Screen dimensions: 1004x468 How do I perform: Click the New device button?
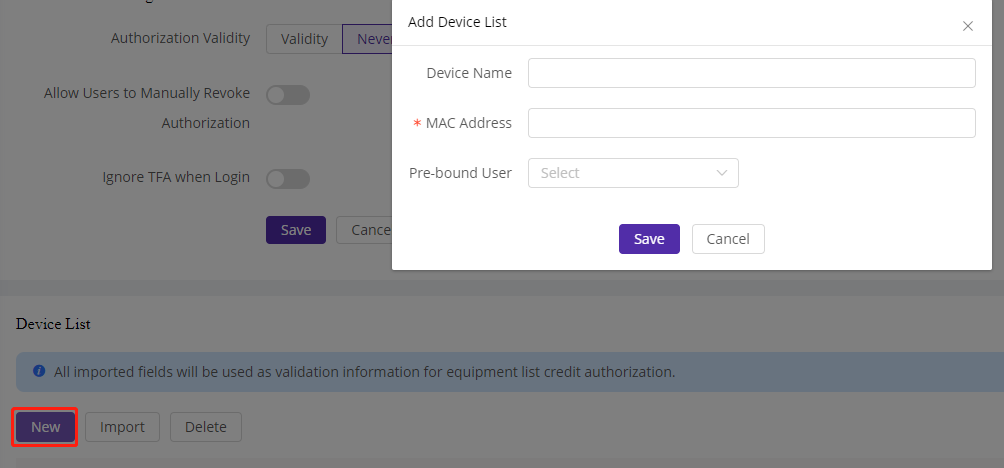click(x=46, y=427)
